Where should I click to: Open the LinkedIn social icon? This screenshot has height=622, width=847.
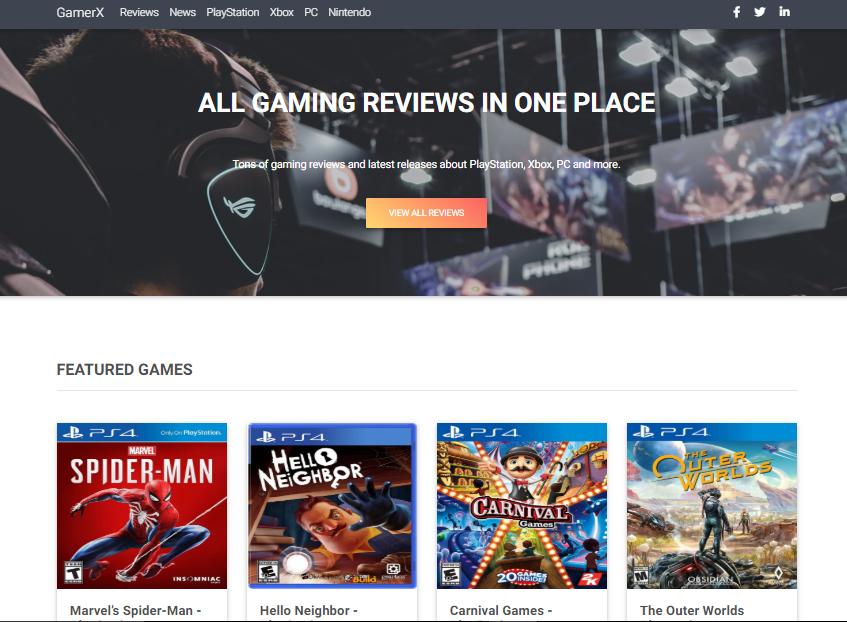pos(784,11)
